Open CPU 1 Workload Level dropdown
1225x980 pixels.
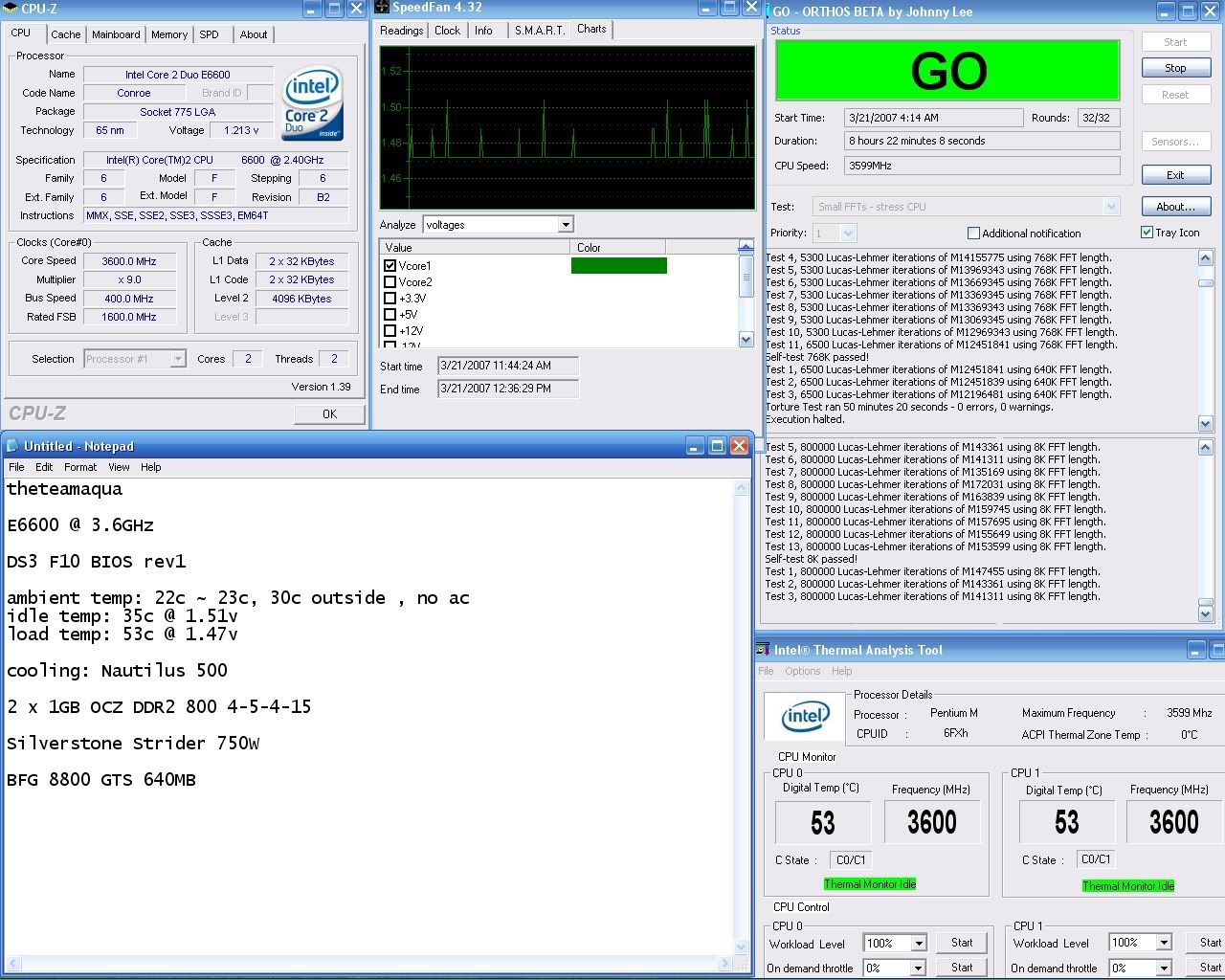pyautogui.click(x=1164, y=944)
